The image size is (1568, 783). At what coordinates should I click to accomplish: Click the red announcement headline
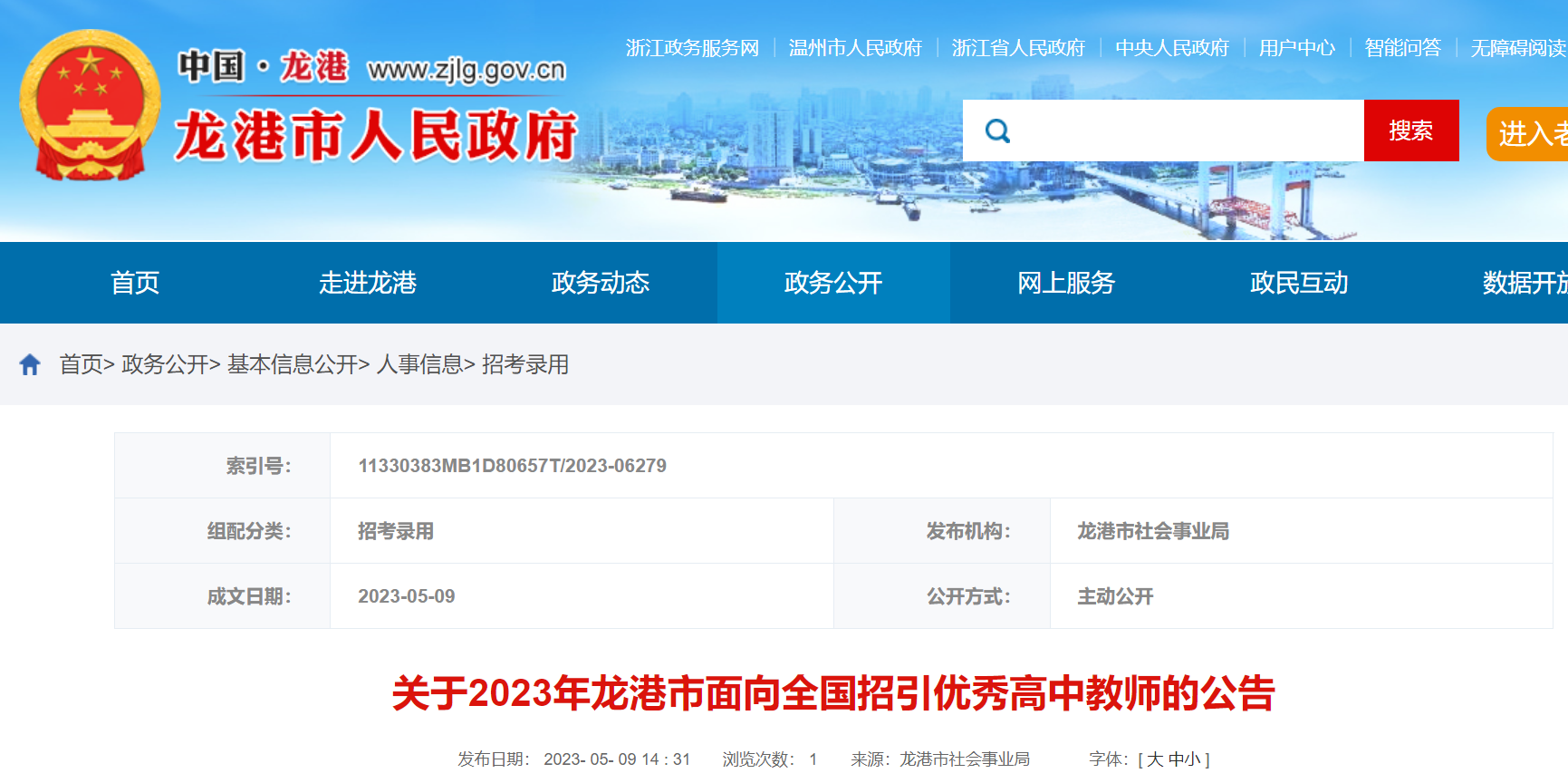click(833, 693)
